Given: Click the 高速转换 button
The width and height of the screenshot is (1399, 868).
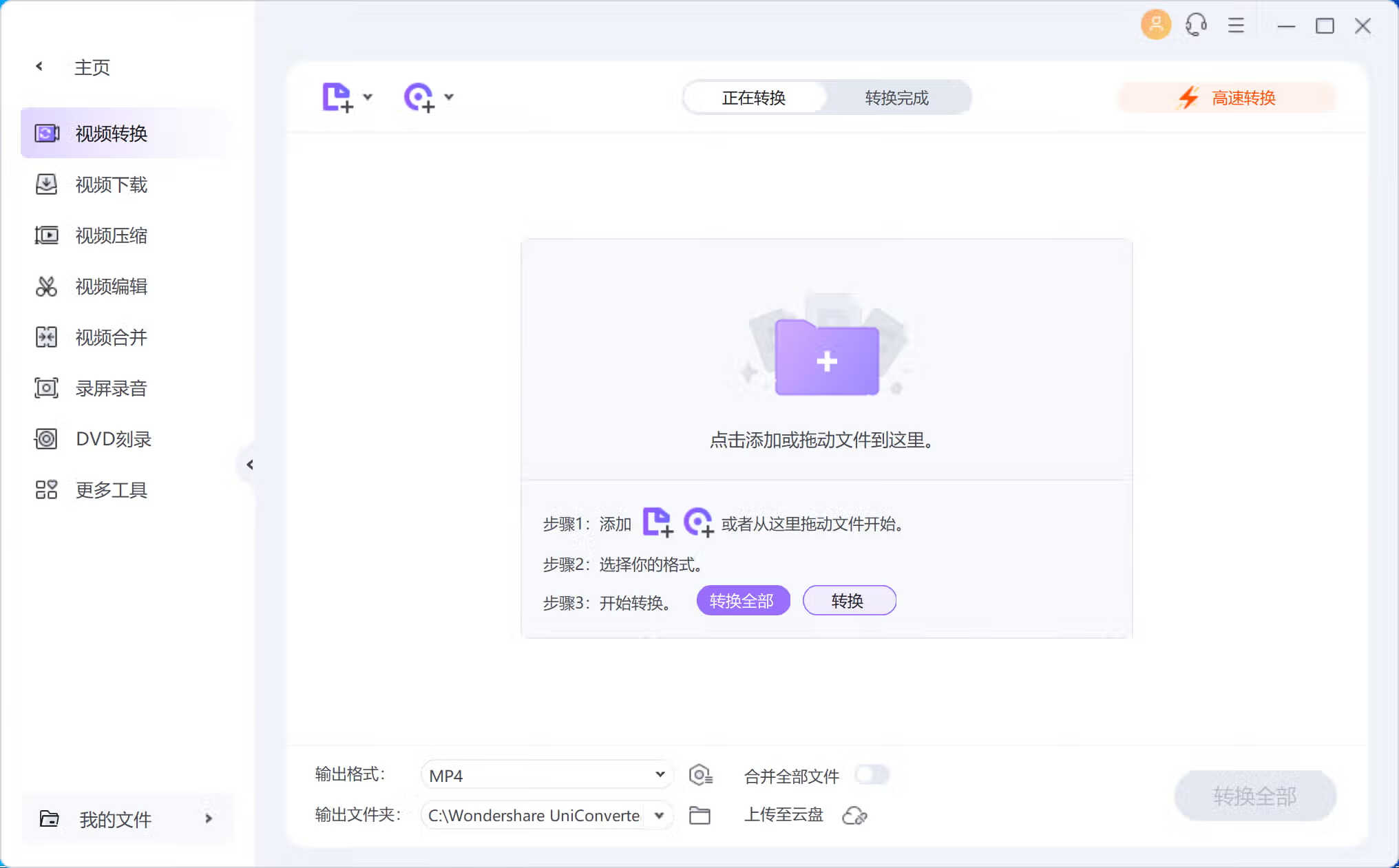Looking at the screenshot, I should (1226, 97).
